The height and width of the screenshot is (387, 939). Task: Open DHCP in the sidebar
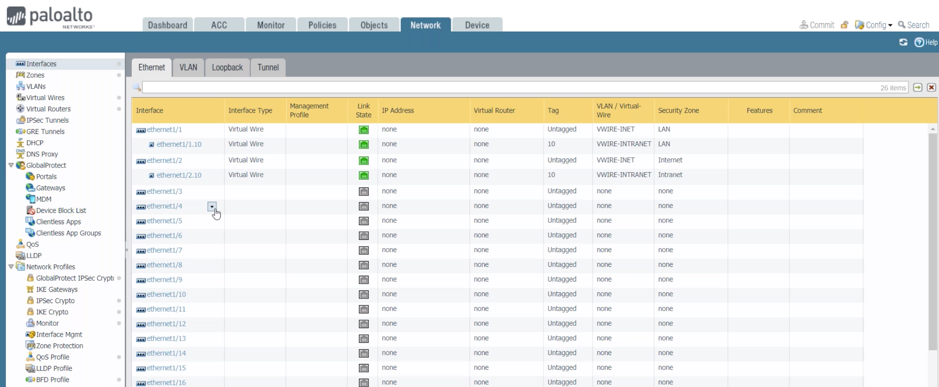[x=35, y=143]
